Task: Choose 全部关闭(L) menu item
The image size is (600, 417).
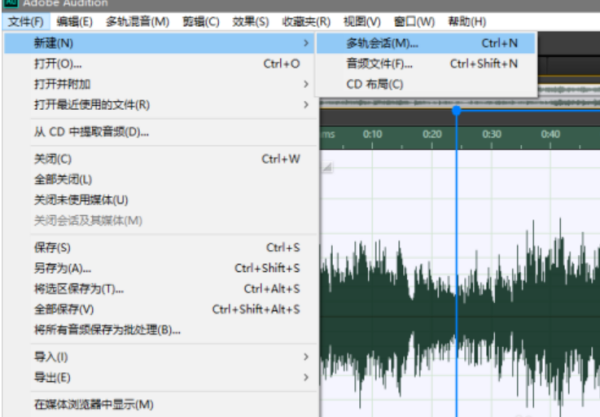Action: tap(160, 179)
